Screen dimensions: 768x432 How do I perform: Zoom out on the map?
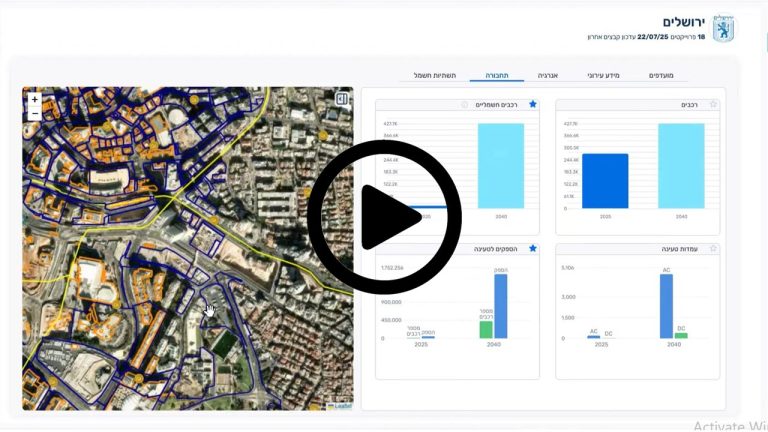[34, 114]
